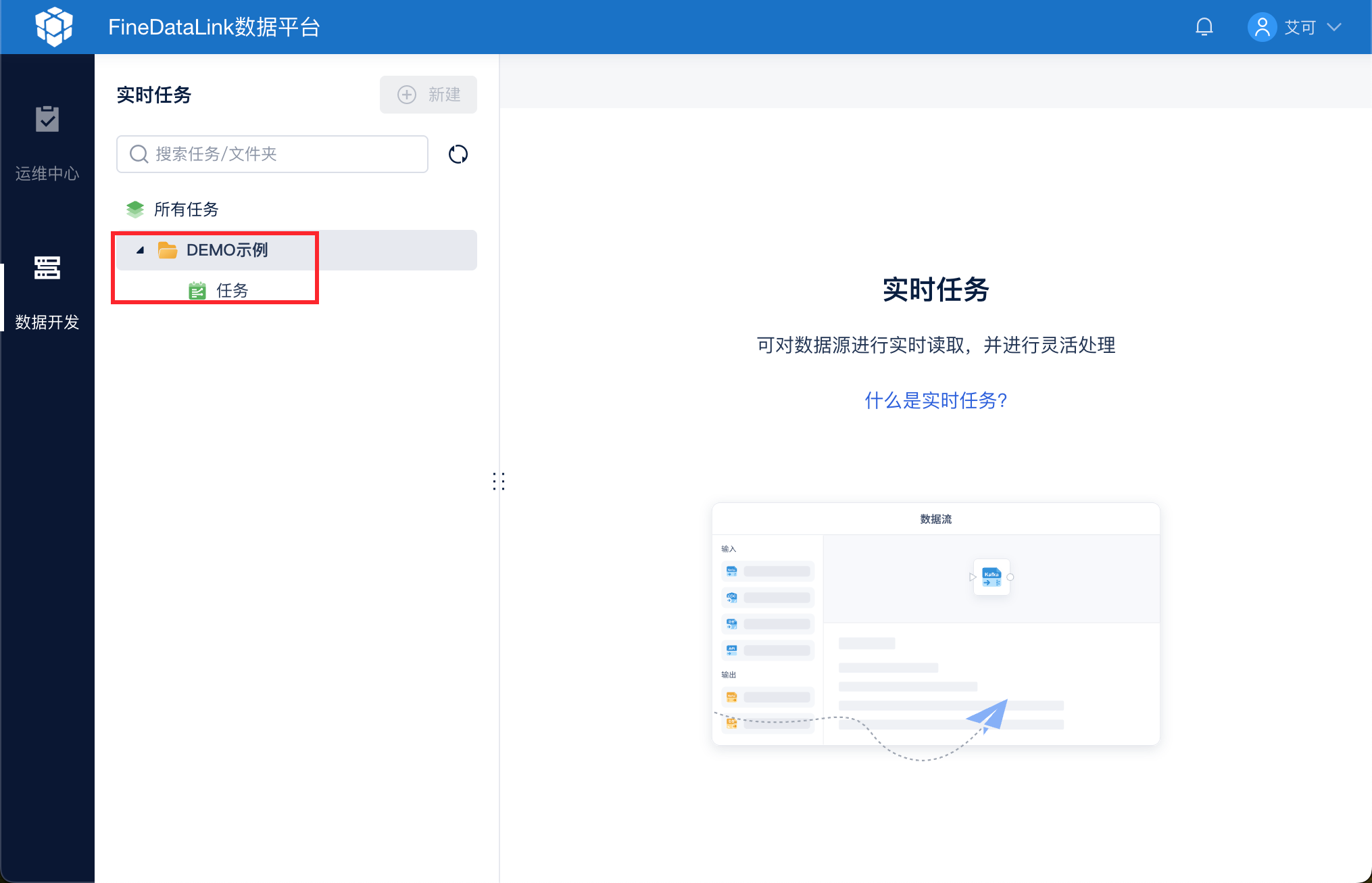
Task: Click the 艾可 username text
Action: [1300, 27]
